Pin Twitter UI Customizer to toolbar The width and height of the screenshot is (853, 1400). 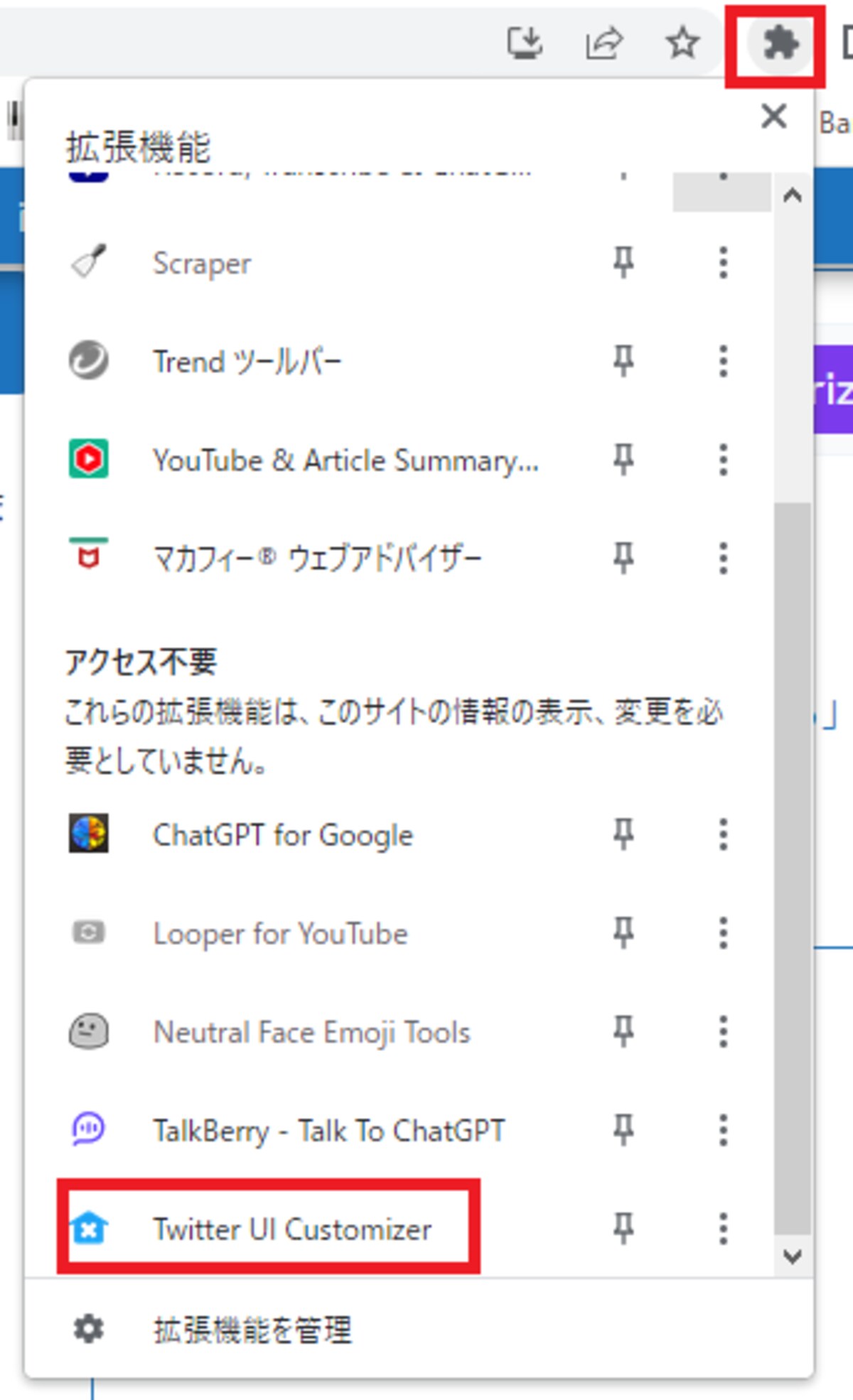tap(623, 1229)
